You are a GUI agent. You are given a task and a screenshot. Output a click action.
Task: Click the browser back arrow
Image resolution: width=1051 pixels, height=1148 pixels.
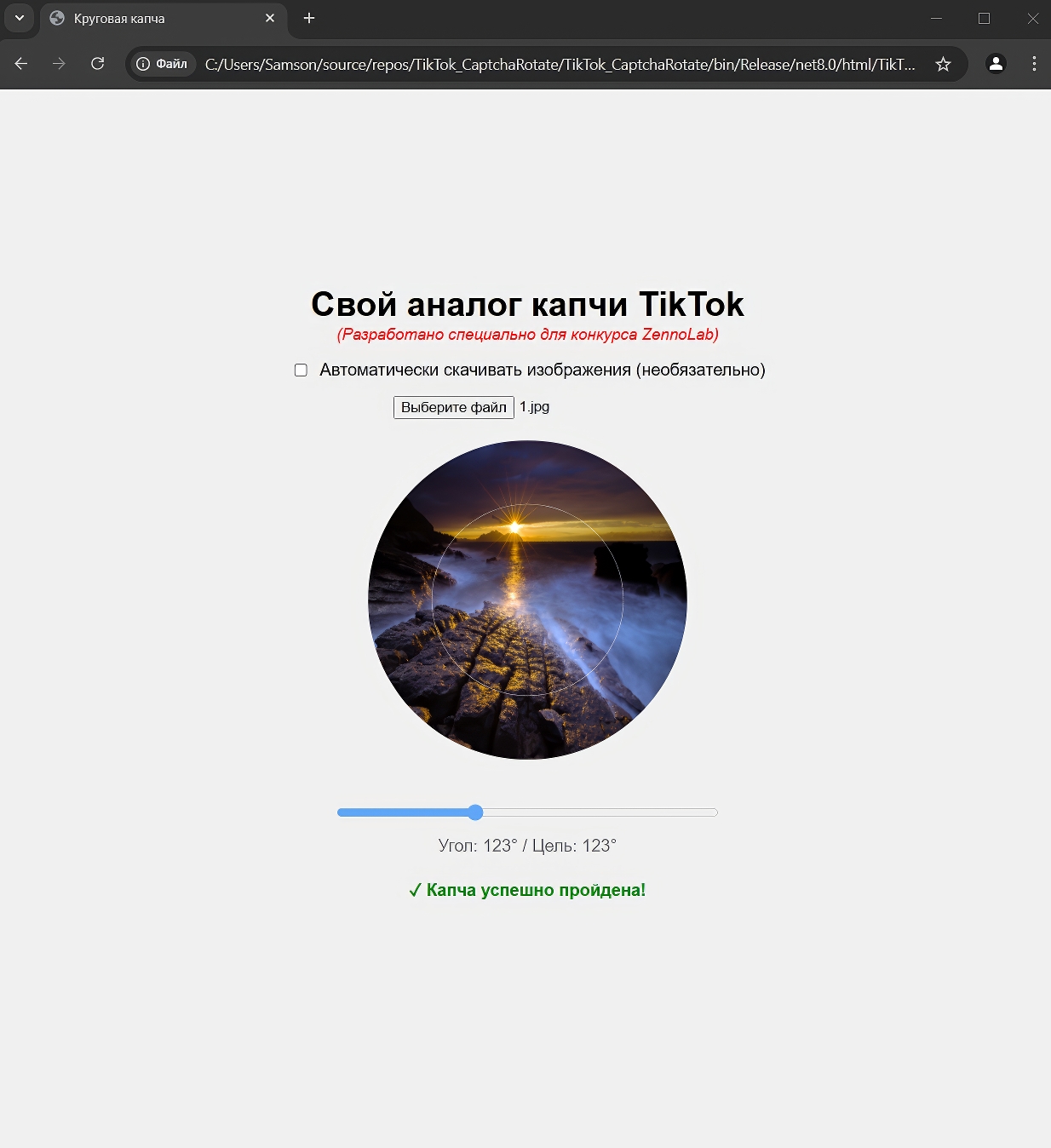coord(21,64)
